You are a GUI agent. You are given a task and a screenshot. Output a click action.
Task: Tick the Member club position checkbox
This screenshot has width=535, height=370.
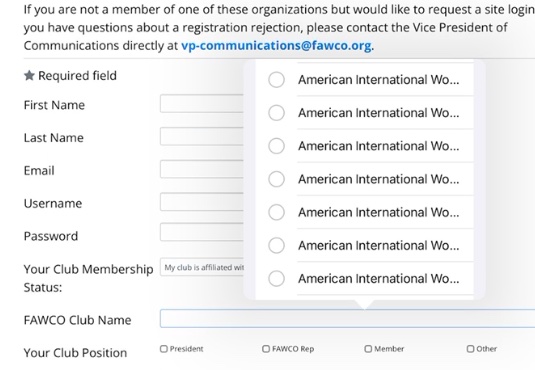coord(368,349)
